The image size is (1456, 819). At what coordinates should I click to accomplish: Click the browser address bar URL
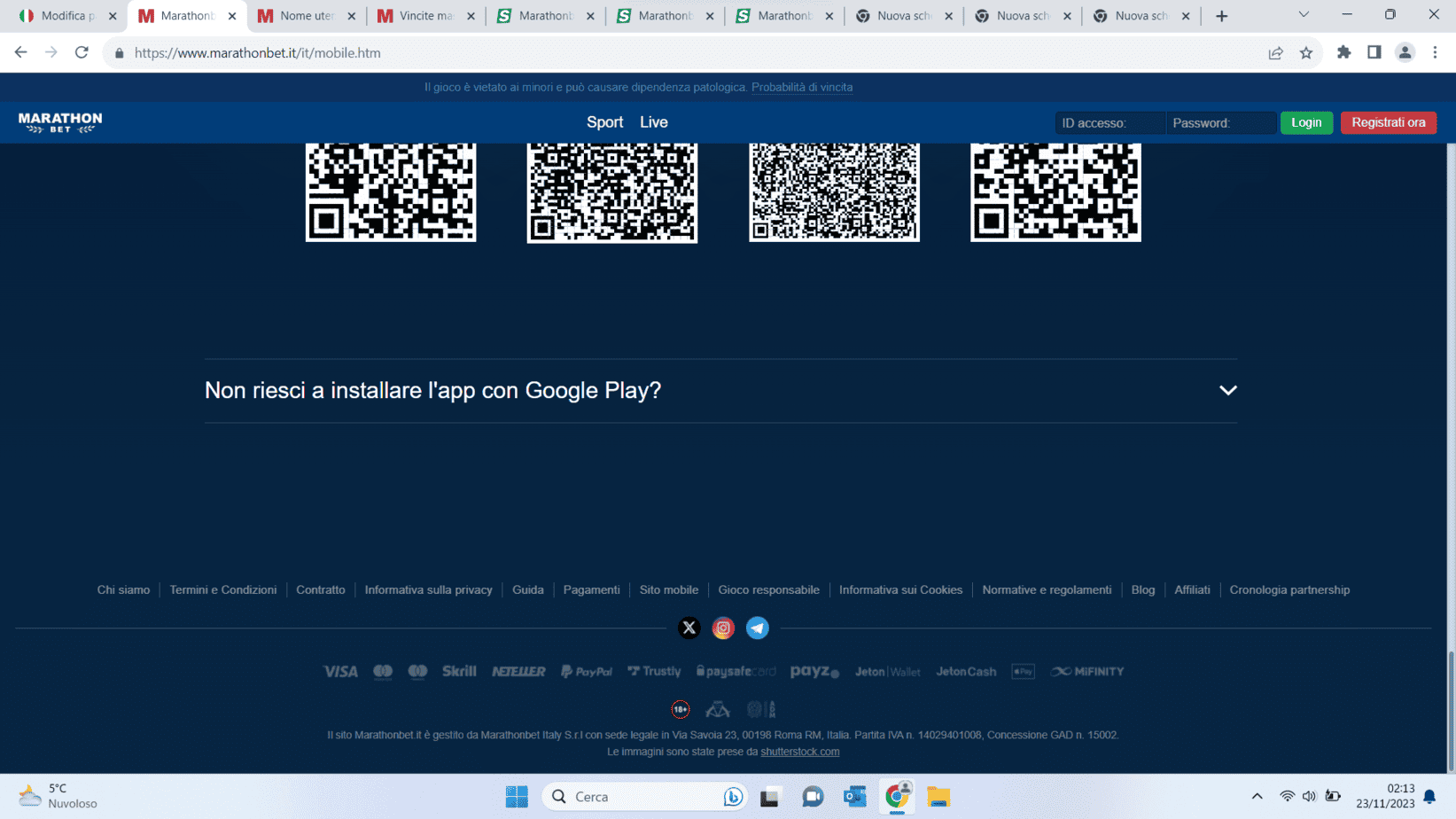click(257, 53)
